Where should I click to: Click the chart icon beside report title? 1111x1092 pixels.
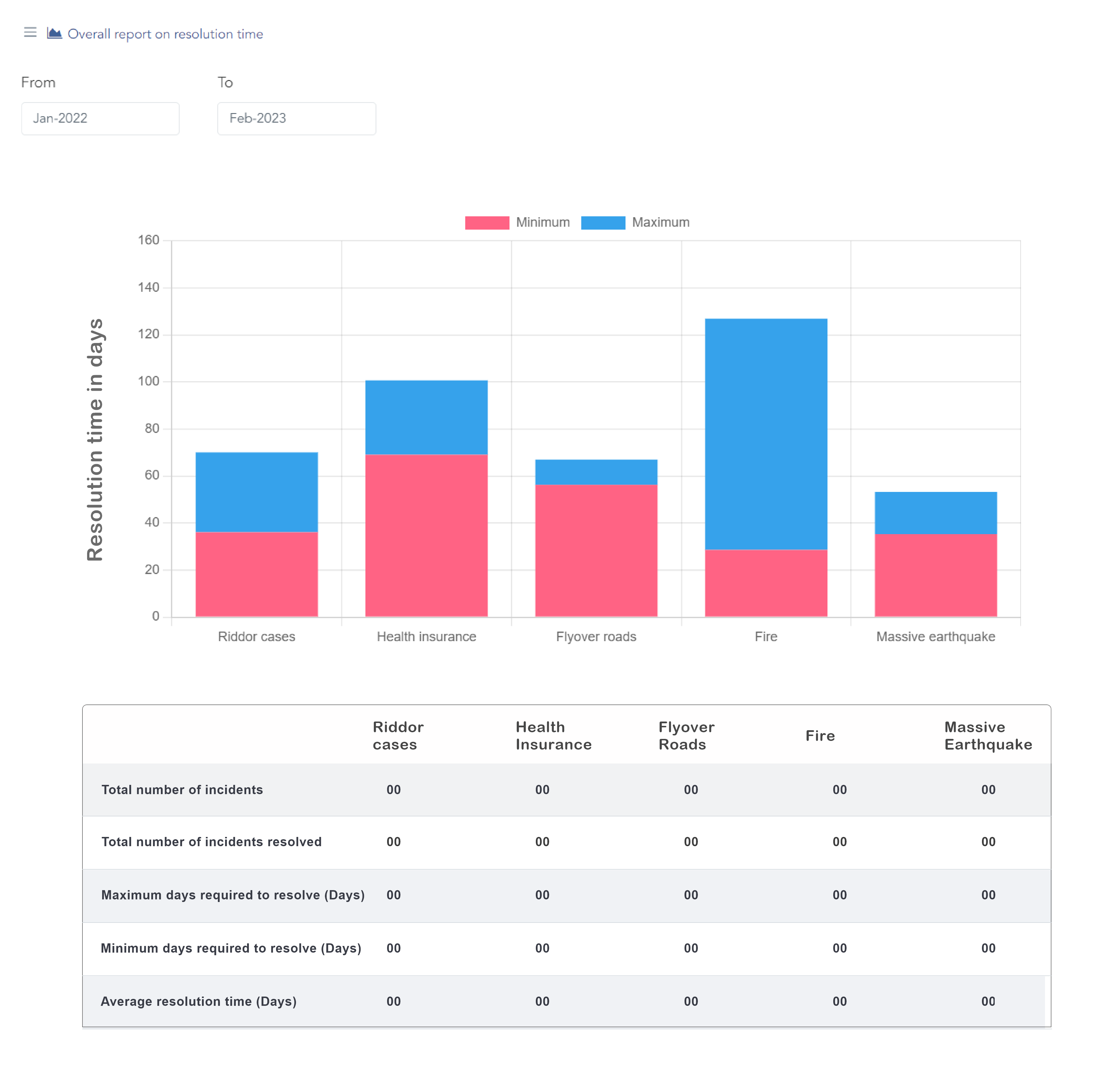[x=54, y=33]
